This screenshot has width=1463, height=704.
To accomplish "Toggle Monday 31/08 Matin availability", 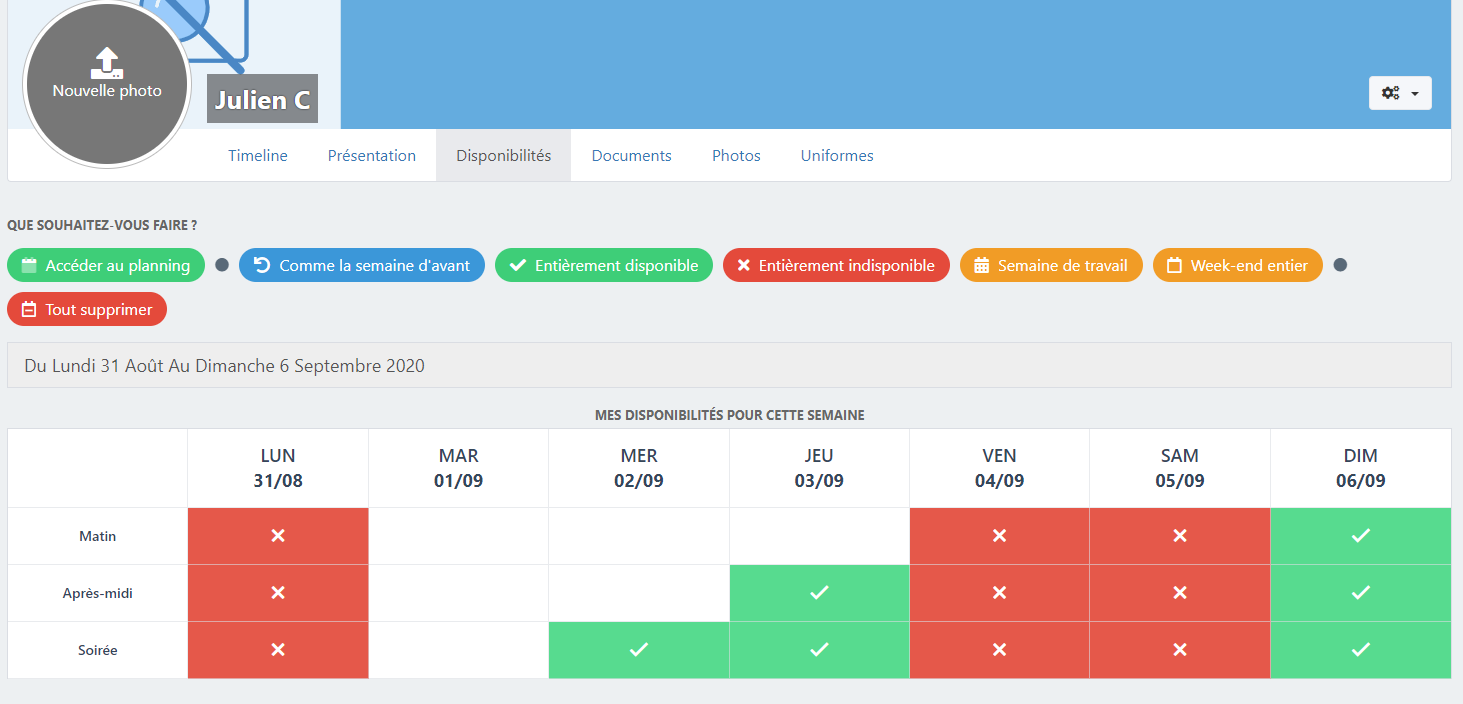I will (x=278, y=536).
